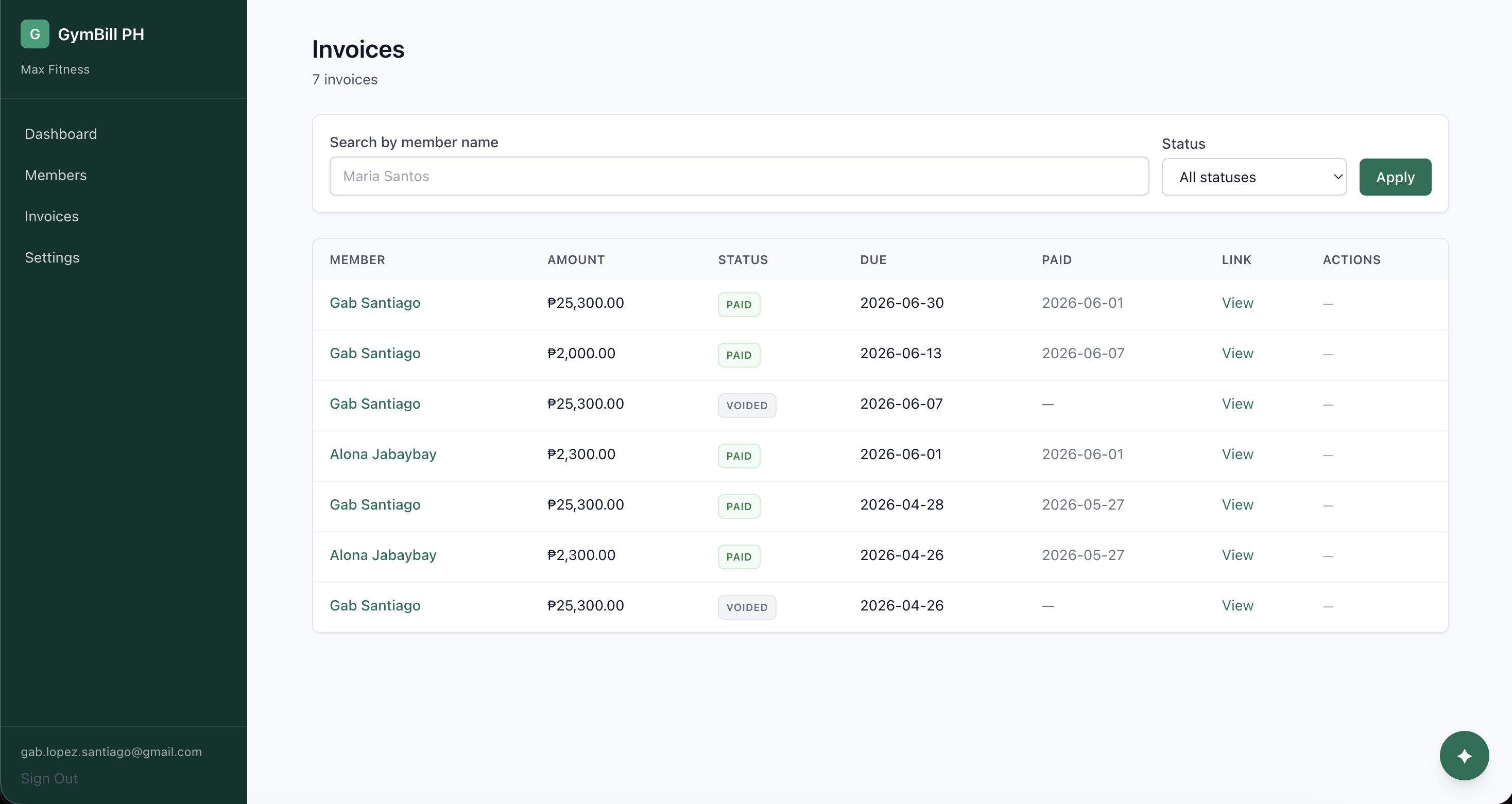
Task: Click the gab.lopez.santiago@gmail.com account label
Action: 111,752
